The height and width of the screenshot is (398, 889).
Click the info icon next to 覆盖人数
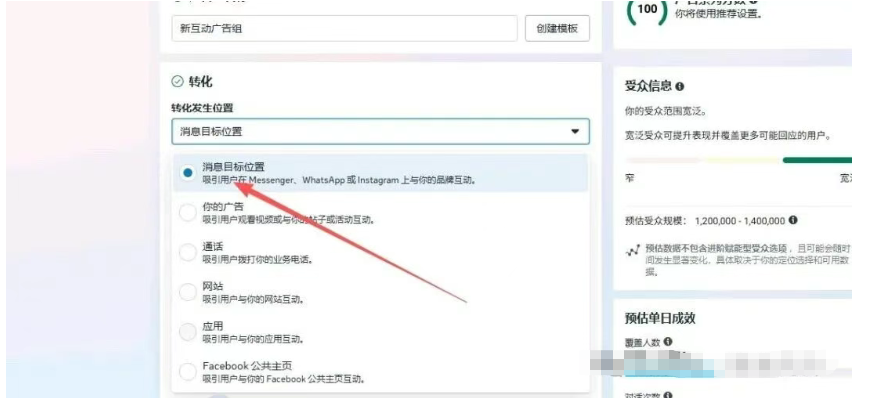point(668,342)
